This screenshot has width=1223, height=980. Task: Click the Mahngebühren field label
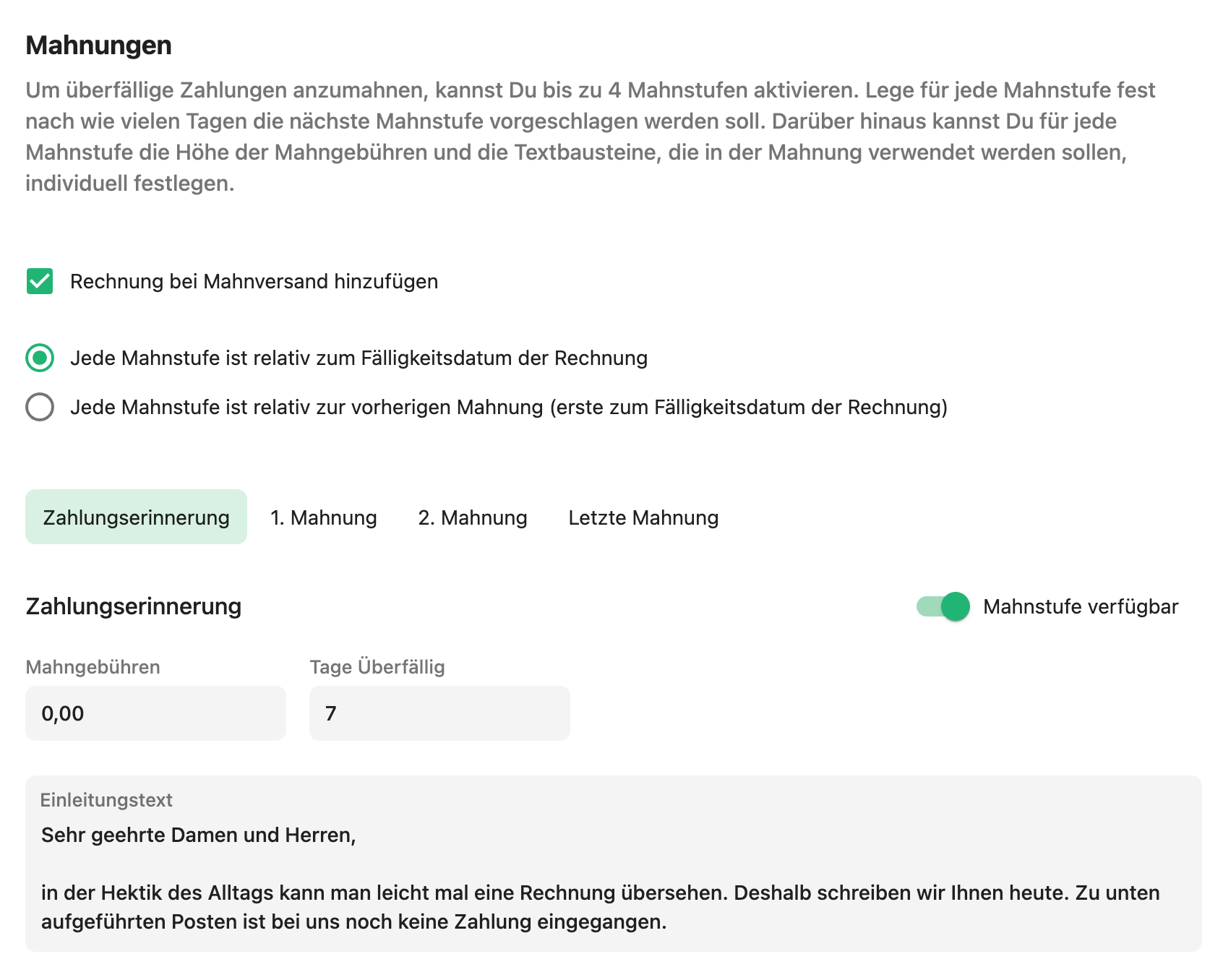(x=93, y=666)
